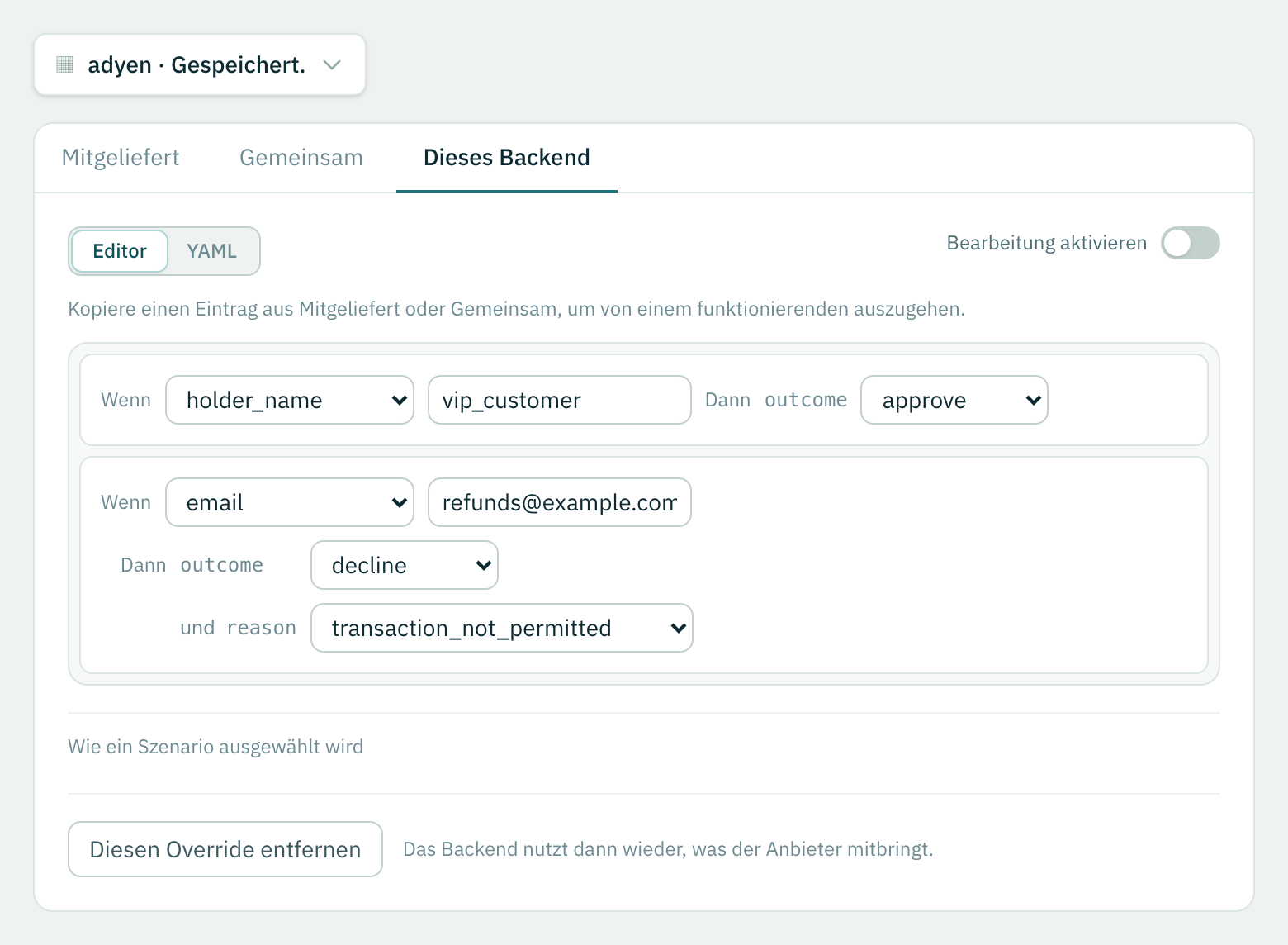Open the email field dropdown
Screen dimensions: 1288x945
290,502
